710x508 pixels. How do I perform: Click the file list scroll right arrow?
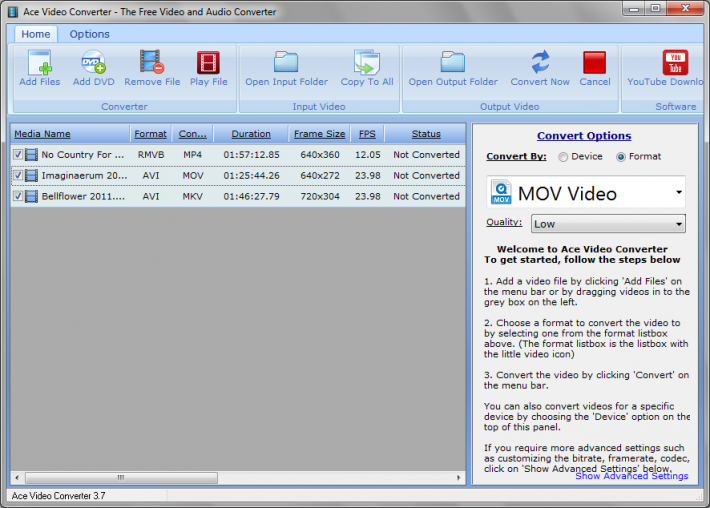click(458, 478)
